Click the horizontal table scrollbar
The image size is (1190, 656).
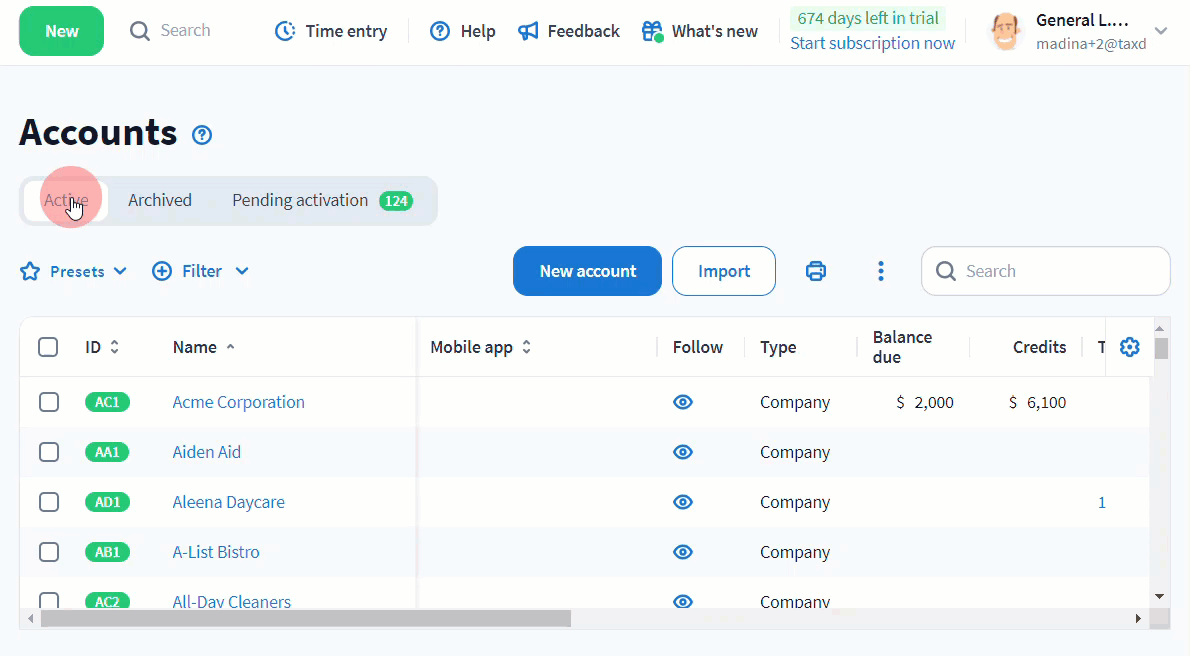(305, 619)
